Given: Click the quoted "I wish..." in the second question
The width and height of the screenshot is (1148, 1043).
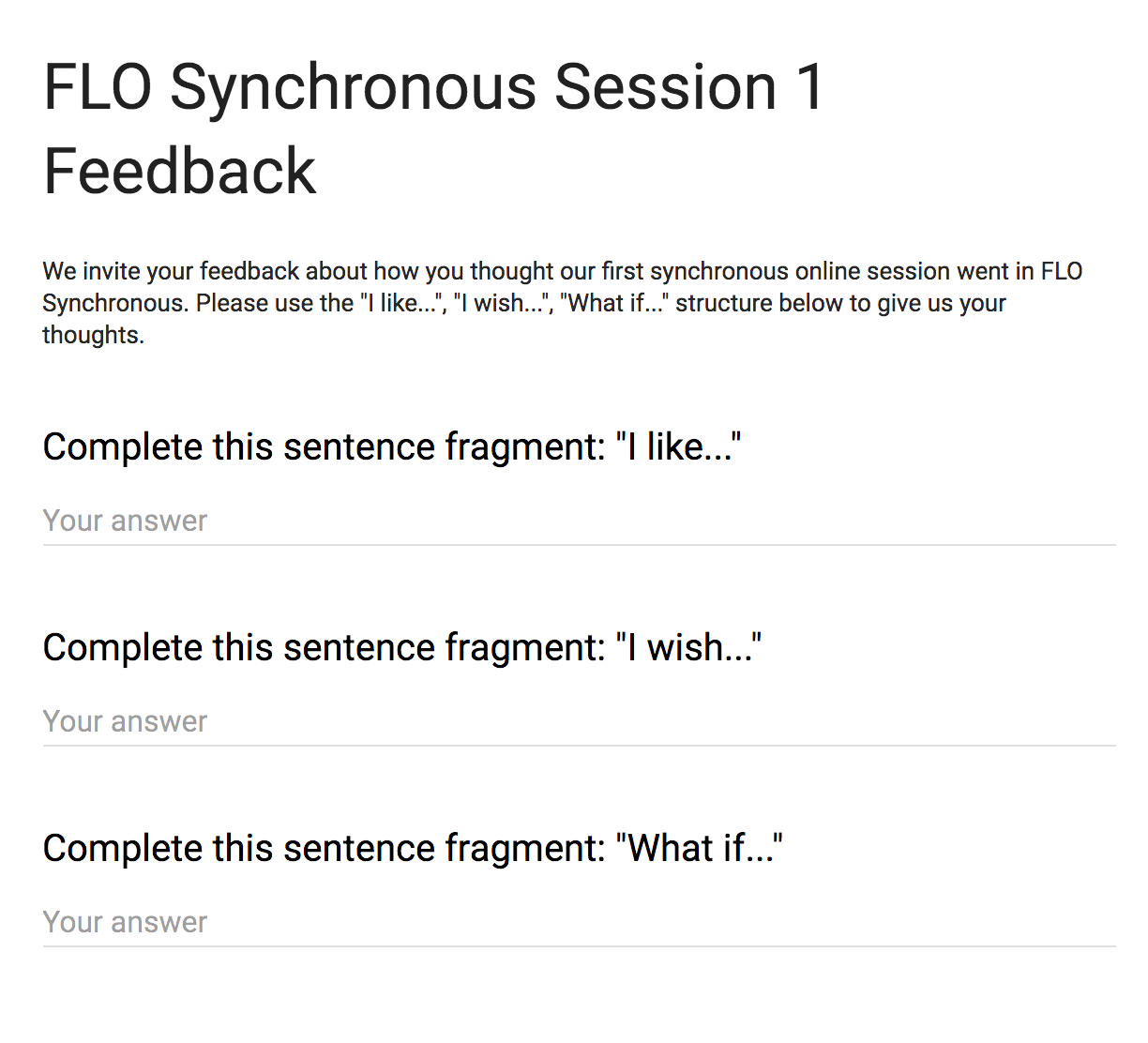Looking at the screenshot, I should click(688, 648).
